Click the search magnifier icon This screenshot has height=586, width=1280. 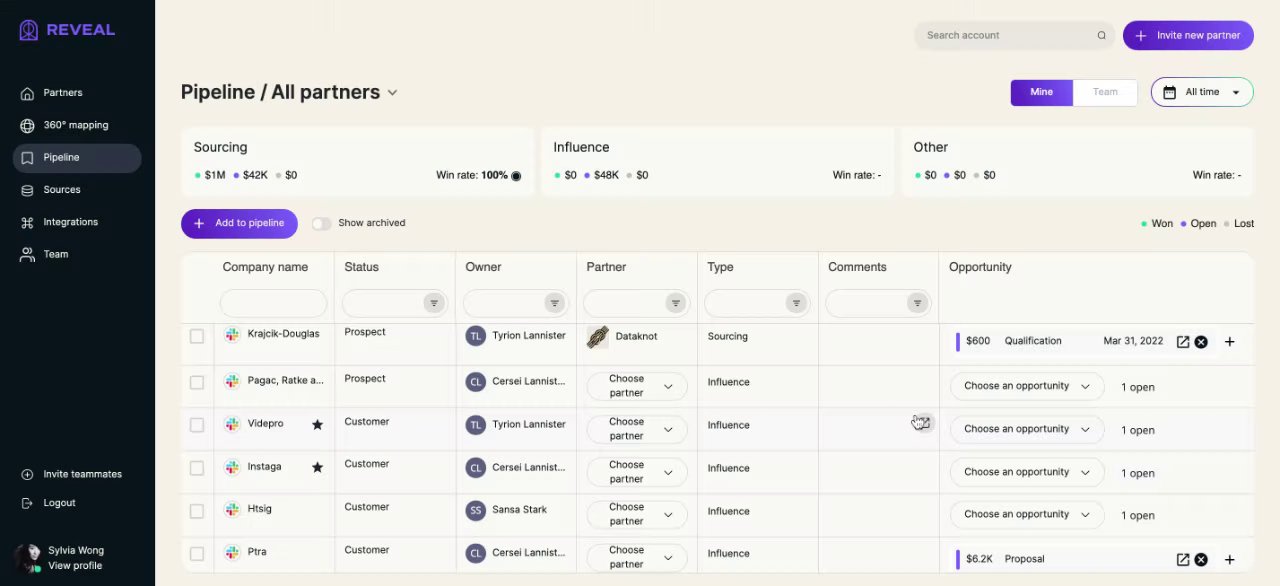pos(1101,36)
